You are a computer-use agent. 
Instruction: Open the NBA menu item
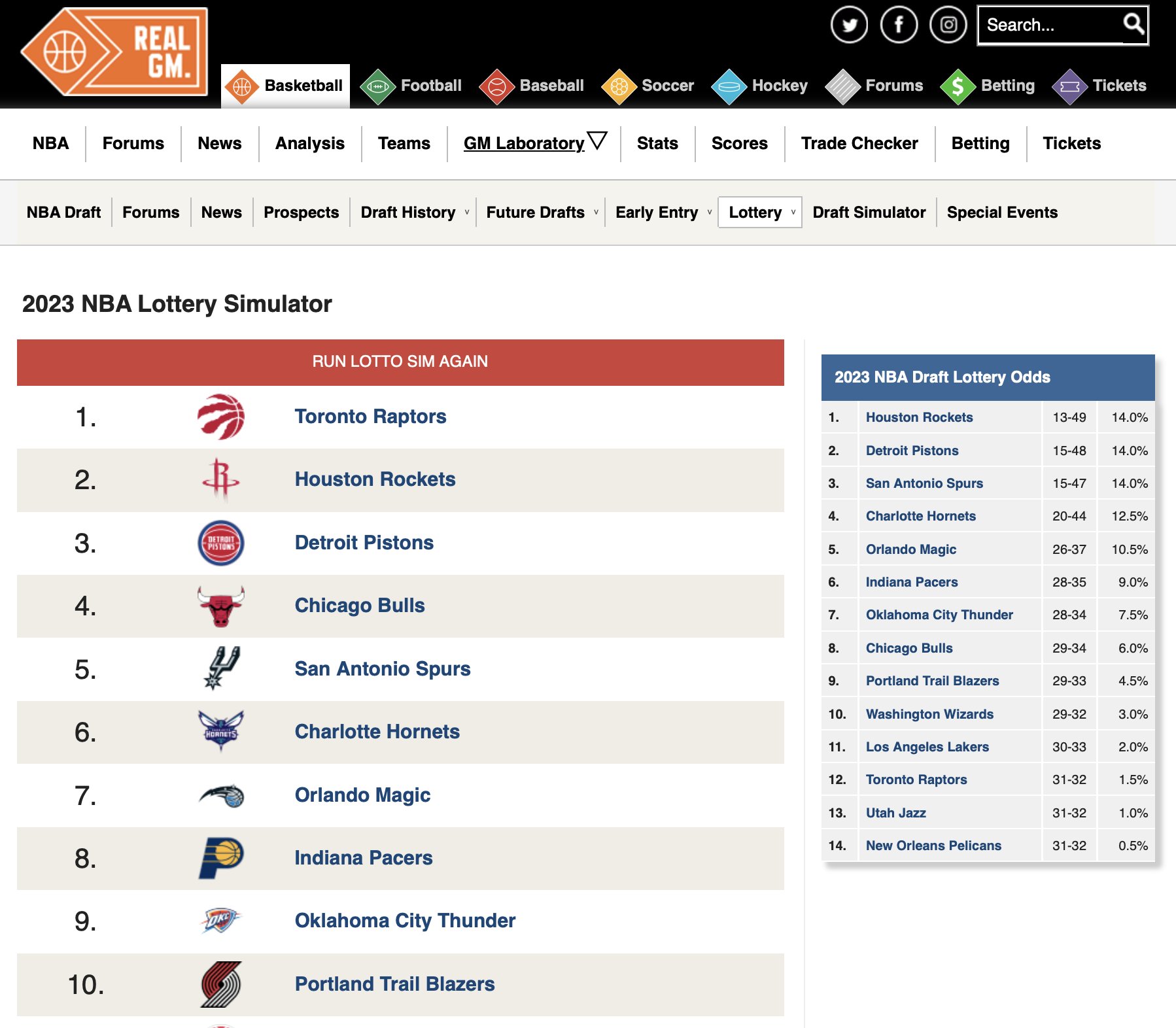[50, 143]
